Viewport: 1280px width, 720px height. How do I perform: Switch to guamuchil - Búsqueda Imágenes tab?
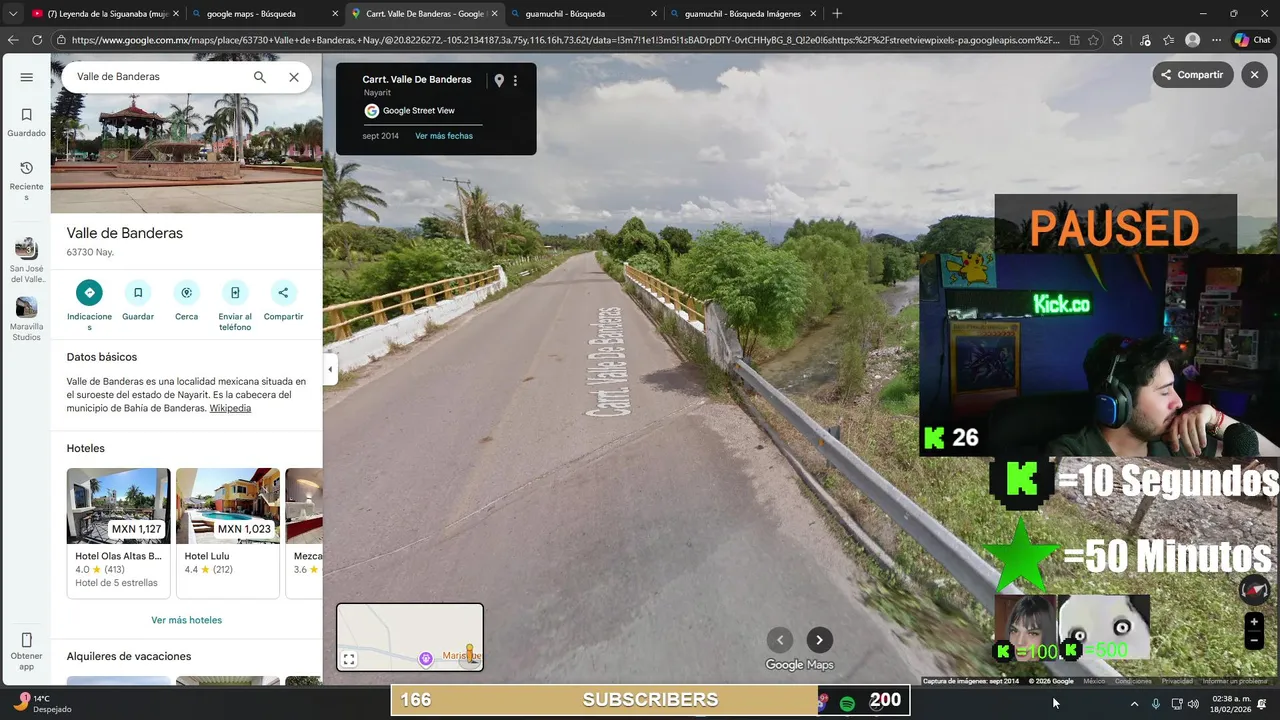tap(743, 14)
